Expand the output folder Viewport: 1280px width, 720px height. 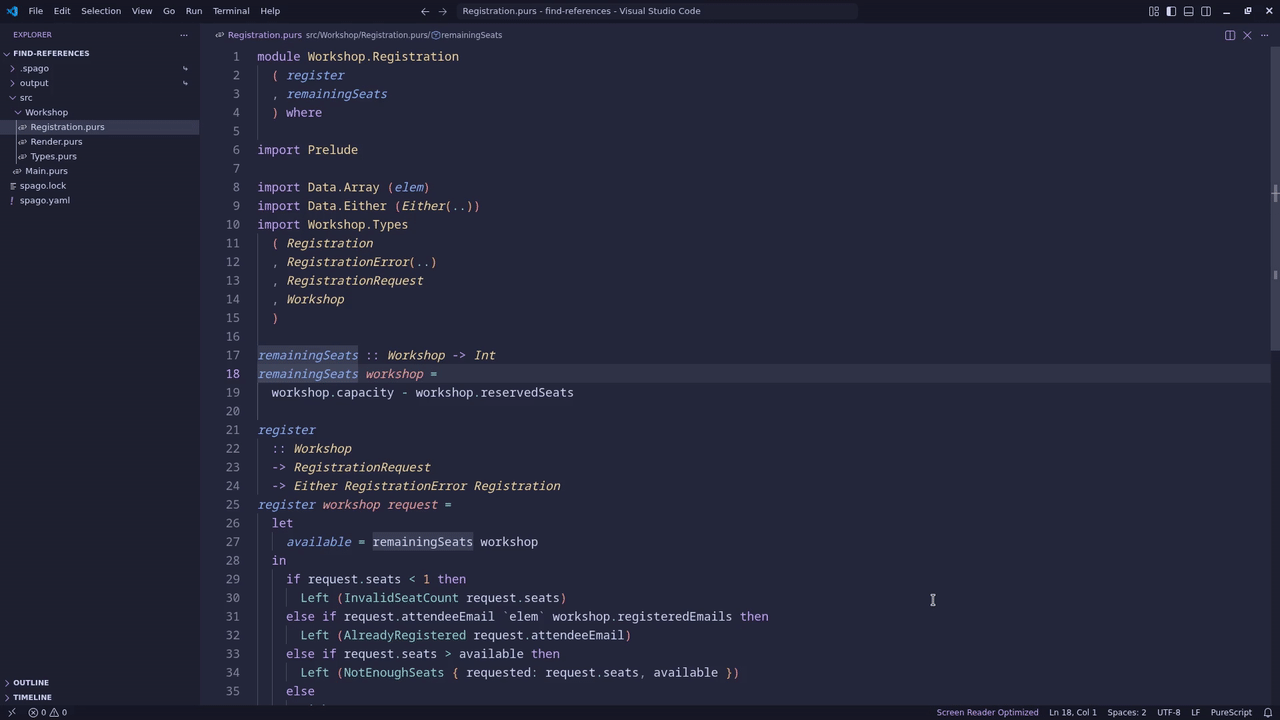[100, 83]
